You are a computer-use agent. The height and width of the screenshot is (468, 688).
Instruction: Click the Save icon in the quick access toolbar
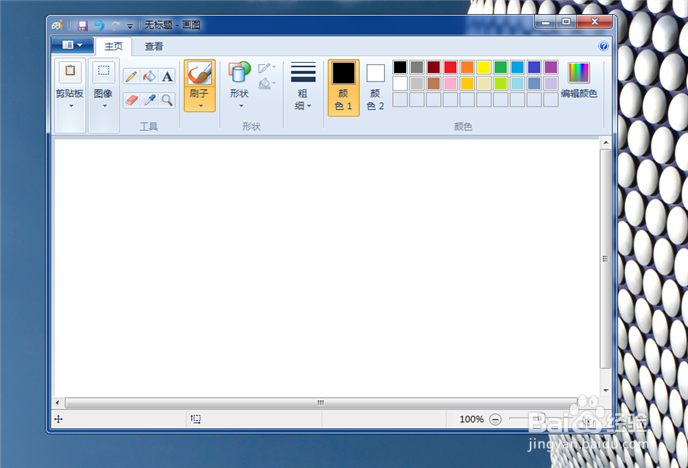[x=82, y=25]
